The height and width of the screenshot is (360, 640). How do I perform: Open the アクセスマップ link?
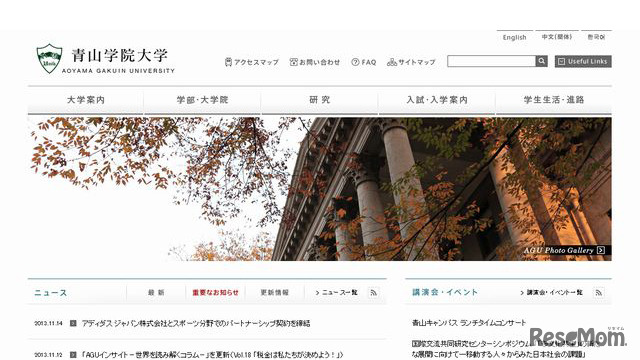coord(256,62)
